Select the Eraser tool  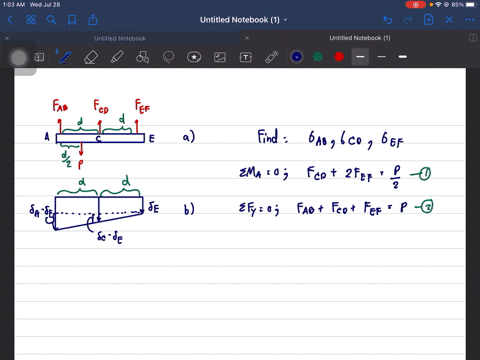point(91,57)
